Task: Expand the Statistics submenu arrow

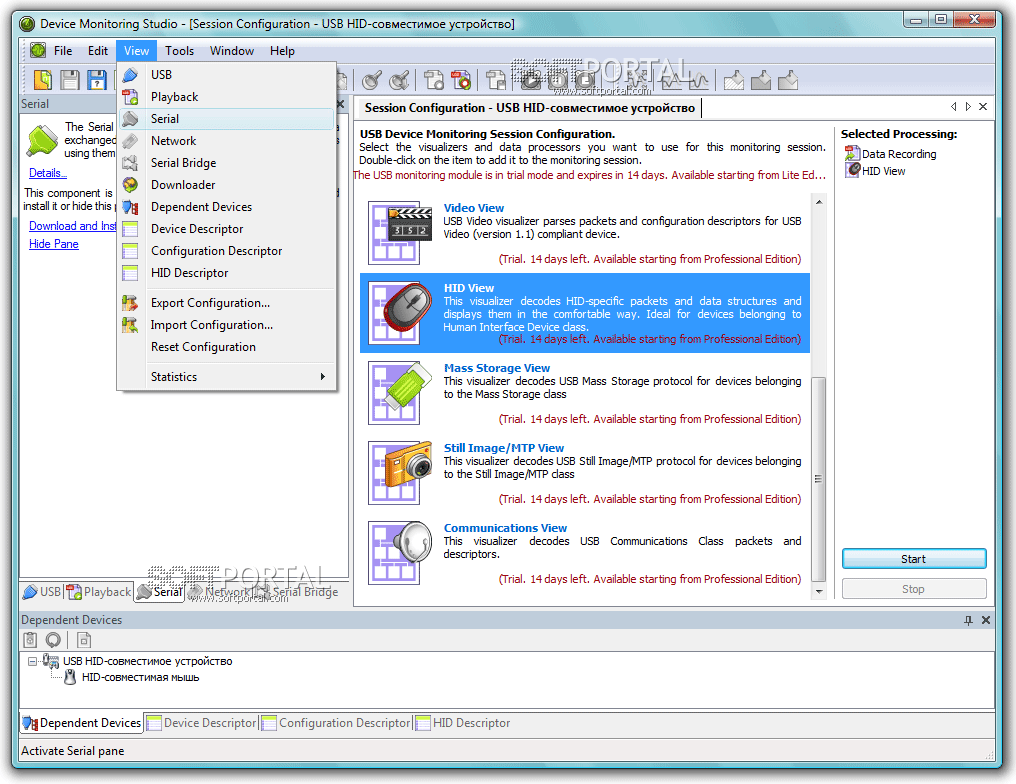Action: click(323, 376)
